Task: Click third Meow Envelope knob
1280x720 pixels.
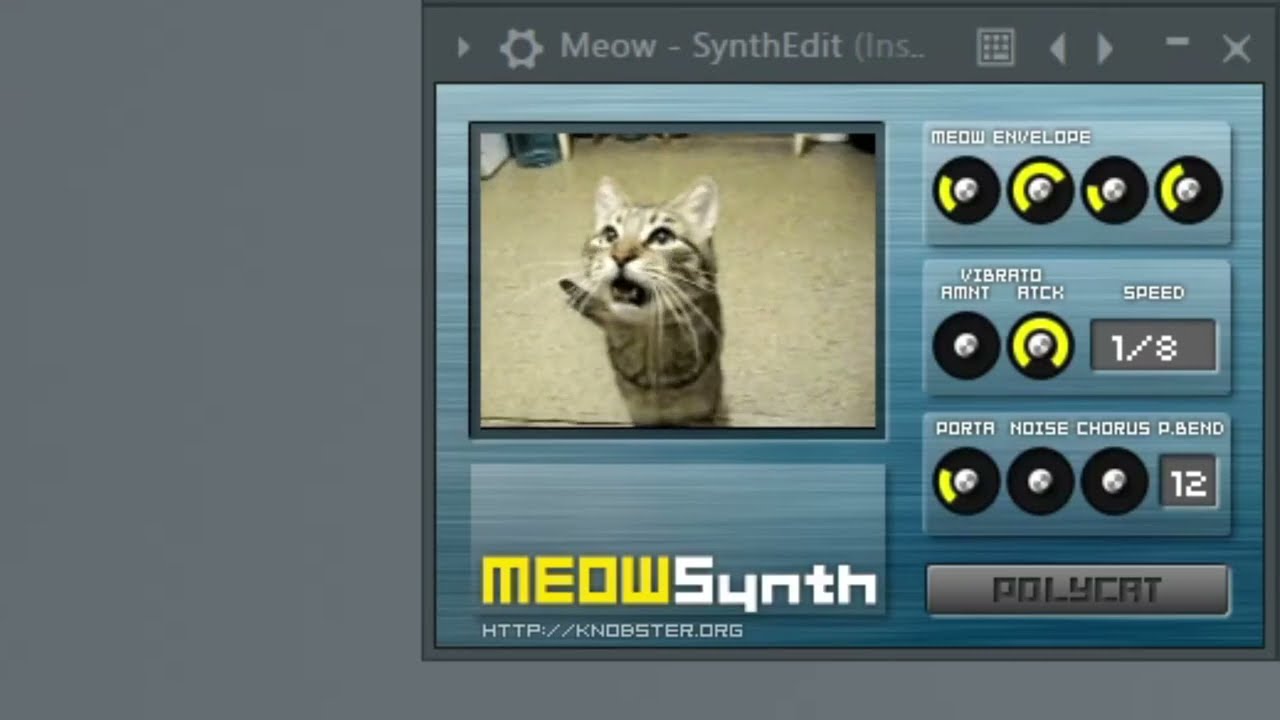Action: coord(1114,190)
